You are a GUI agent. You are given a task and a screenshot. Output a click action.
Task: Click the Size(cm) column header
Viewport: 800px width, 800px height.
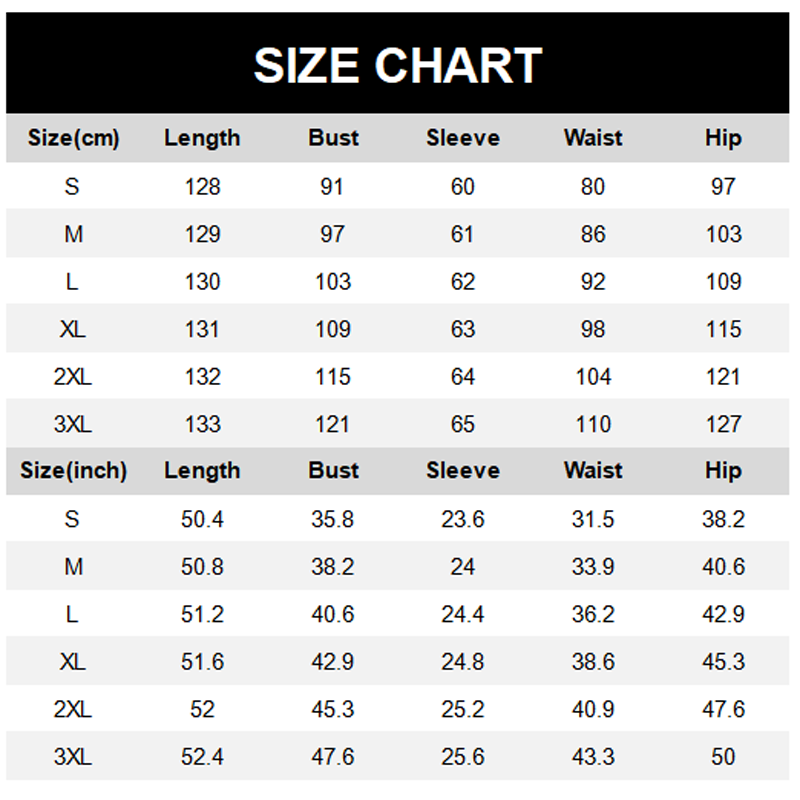click(73, 139)
